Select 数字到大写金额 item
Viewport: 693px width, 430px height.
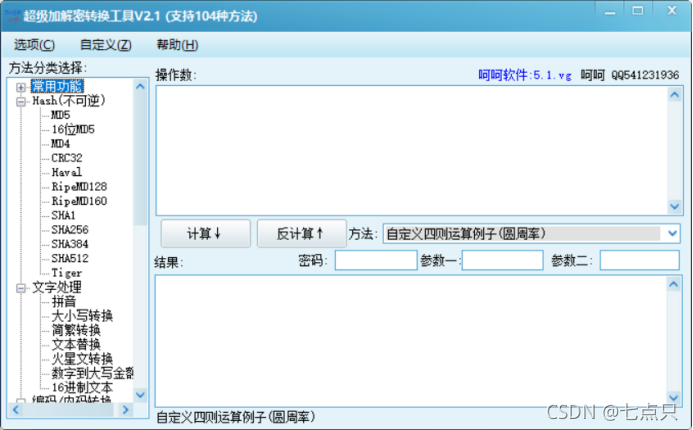point(92,373)
